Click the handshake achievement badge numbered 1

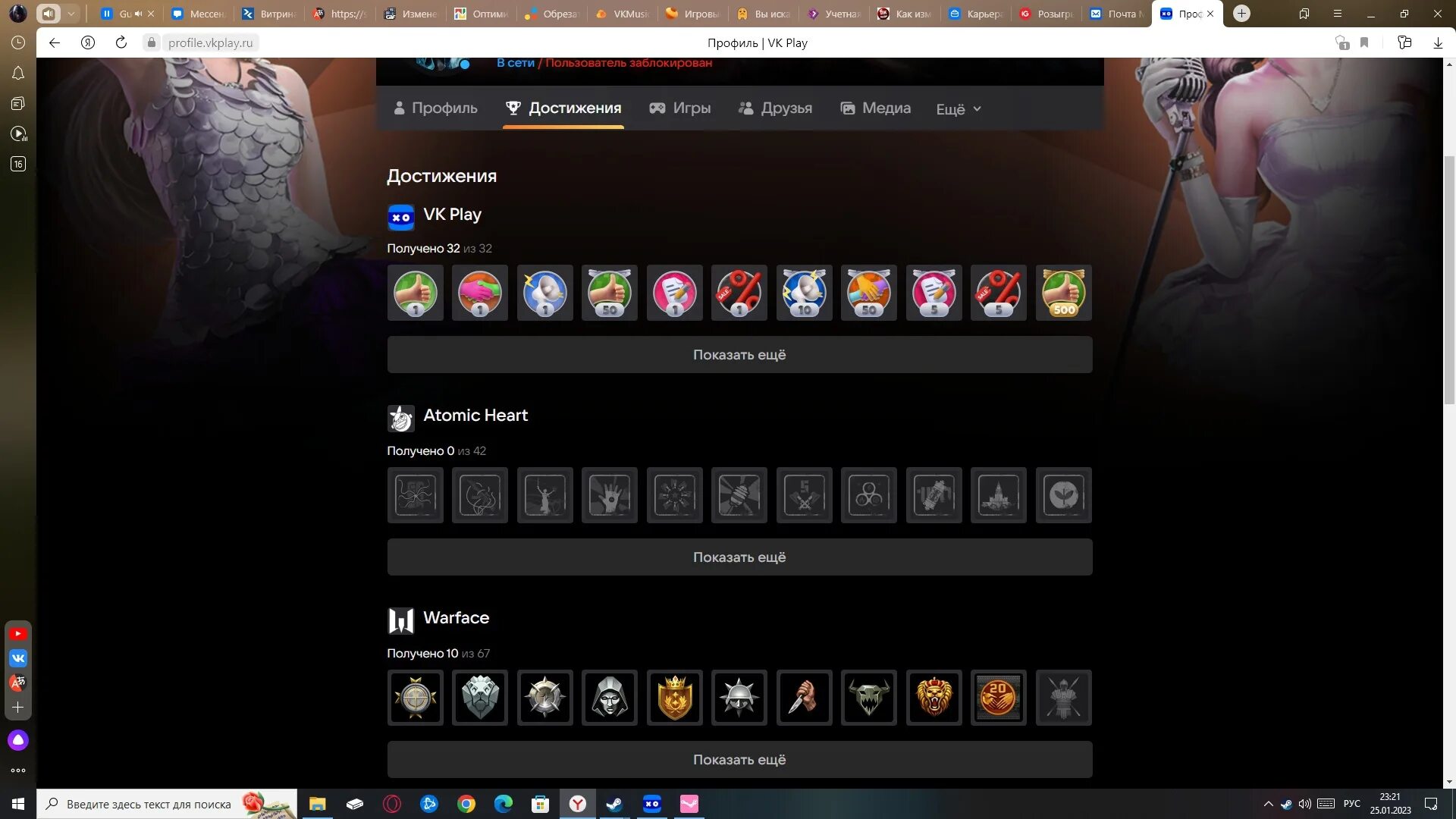480,293
